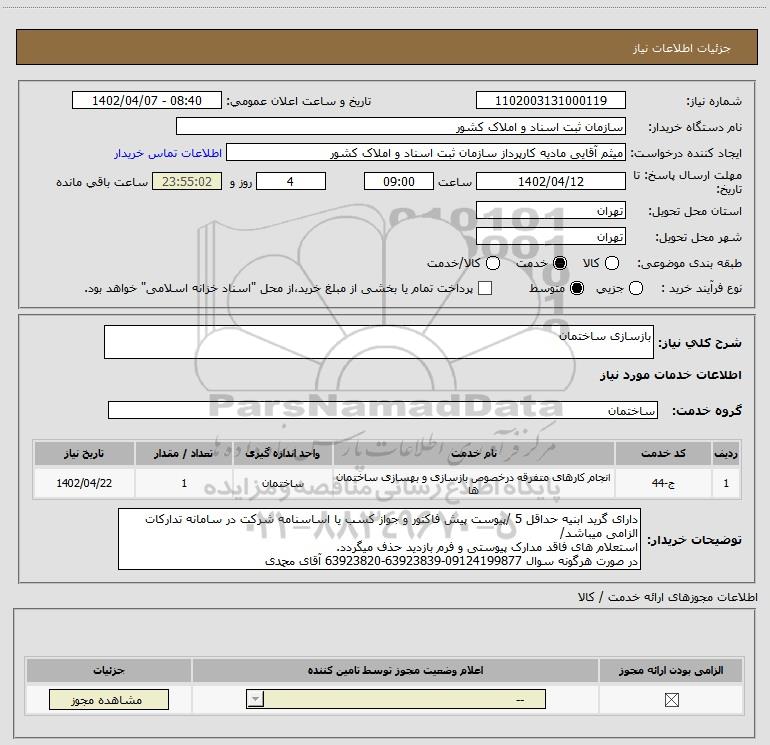This screenshot has width=770, height=745.
Task: Click the جزئیات column header
Action: pyautogui.click(x=109, y=670)
